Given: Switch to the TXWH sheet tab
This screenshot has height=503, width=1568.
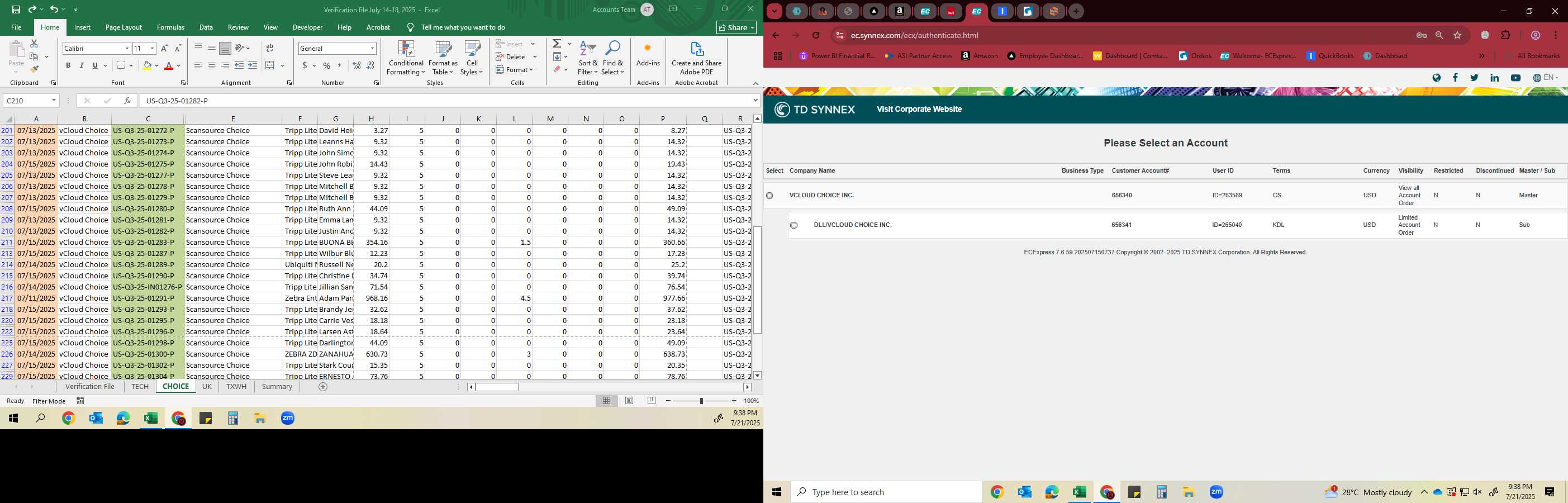Looking at the screenshot, I should tap(236, 387).
